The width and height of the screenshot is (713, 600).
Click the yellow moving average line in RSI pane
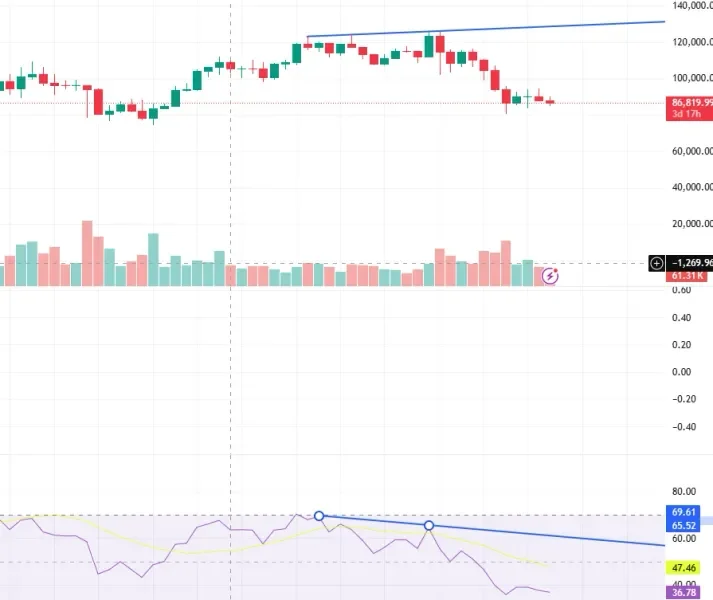pyautogui.click(x=200, y=551)
